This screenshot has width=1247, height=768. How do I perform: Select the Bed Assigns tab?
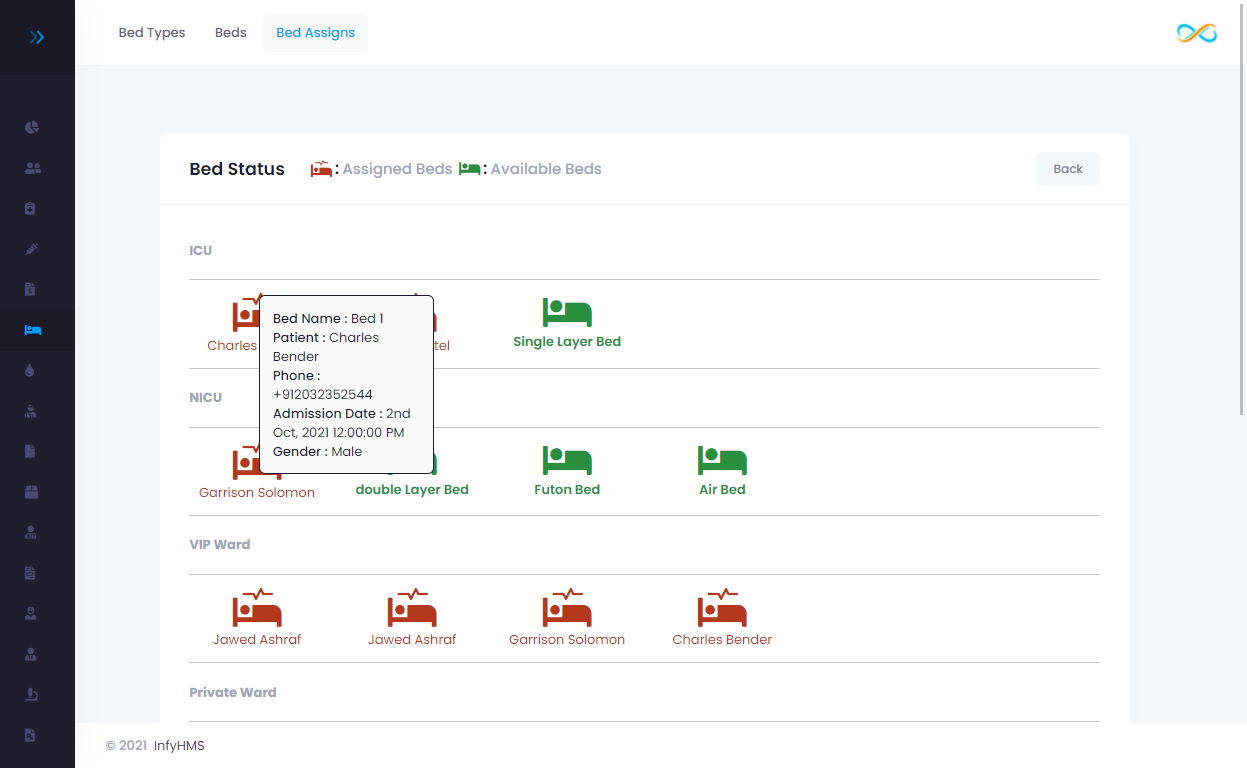point(315,32)
